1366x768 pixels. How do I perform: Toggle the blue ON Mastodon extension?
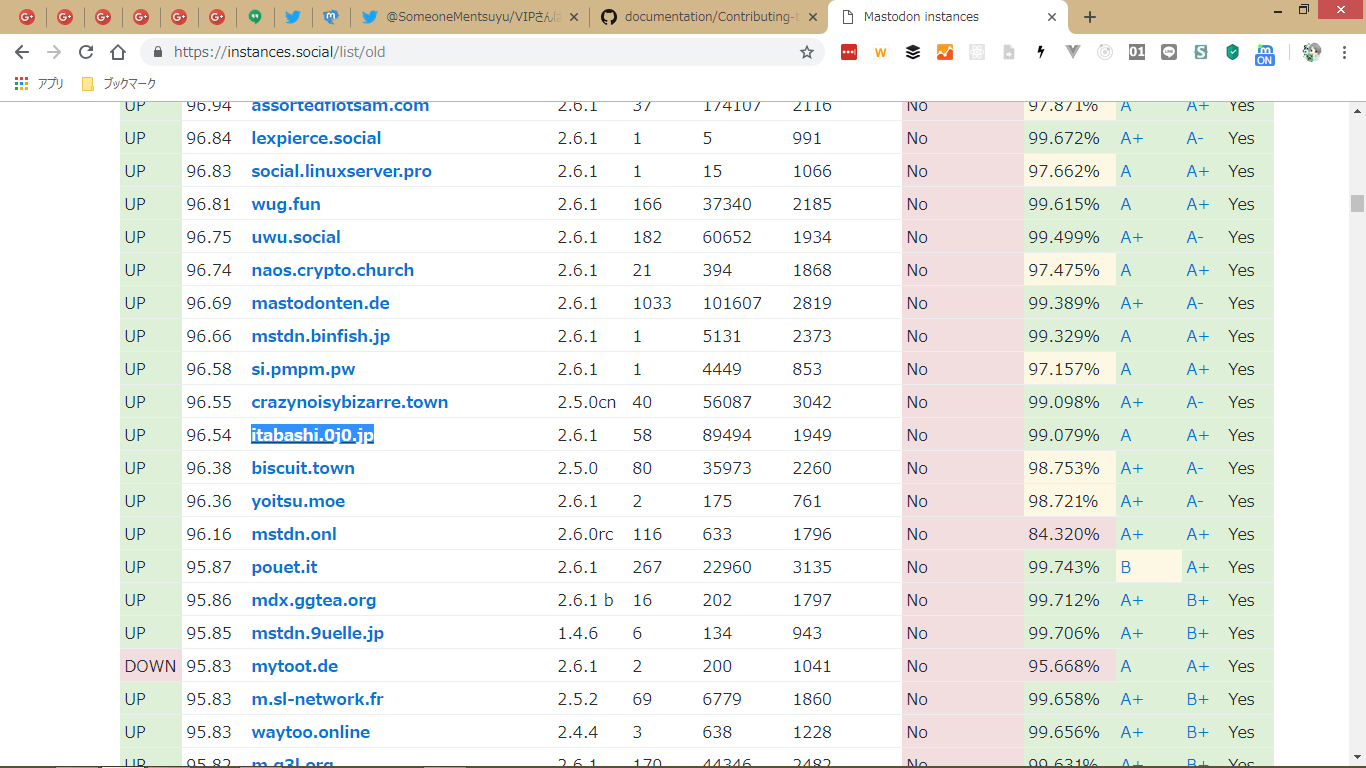tap(1265, 54)
